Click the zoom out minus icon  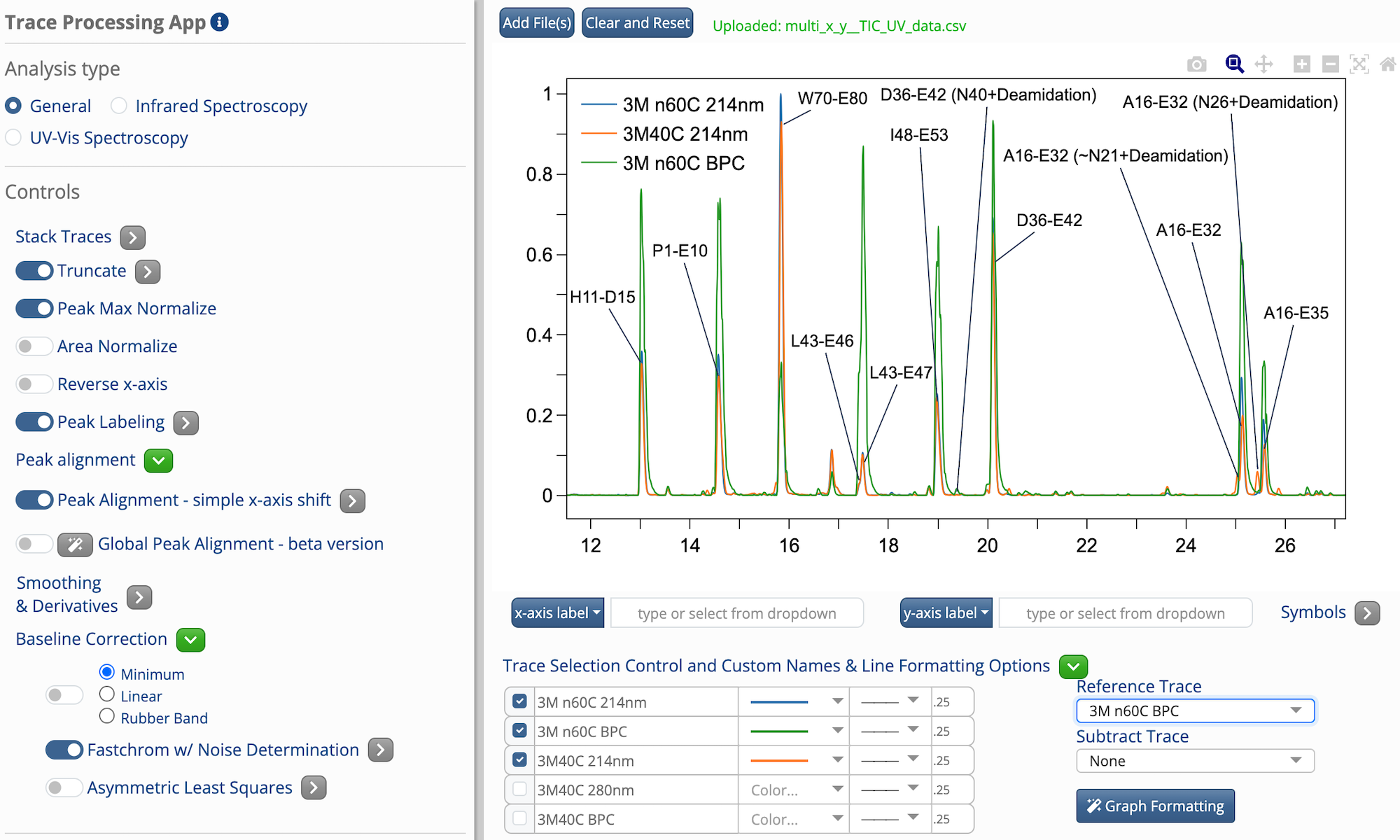click(x=1330, y=65)
